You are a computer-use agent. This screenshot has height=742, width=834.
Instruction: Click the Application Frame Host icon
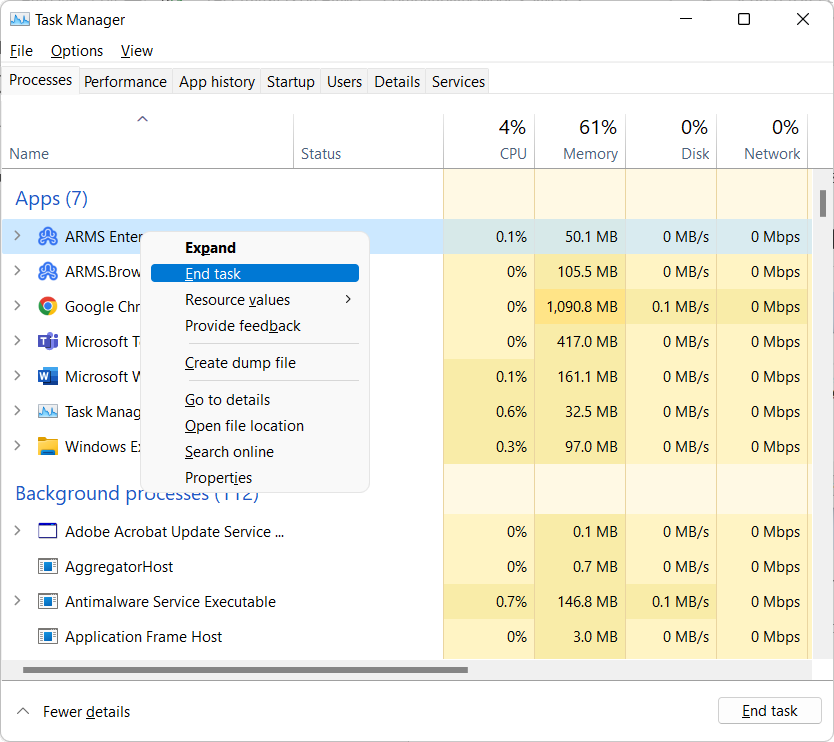coord(47,636)
